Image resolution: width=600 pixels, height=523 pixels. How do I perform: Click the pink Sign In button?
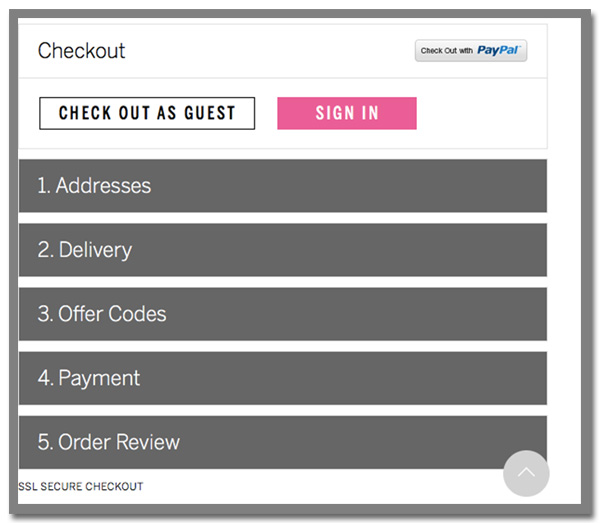tap(347, 113)
